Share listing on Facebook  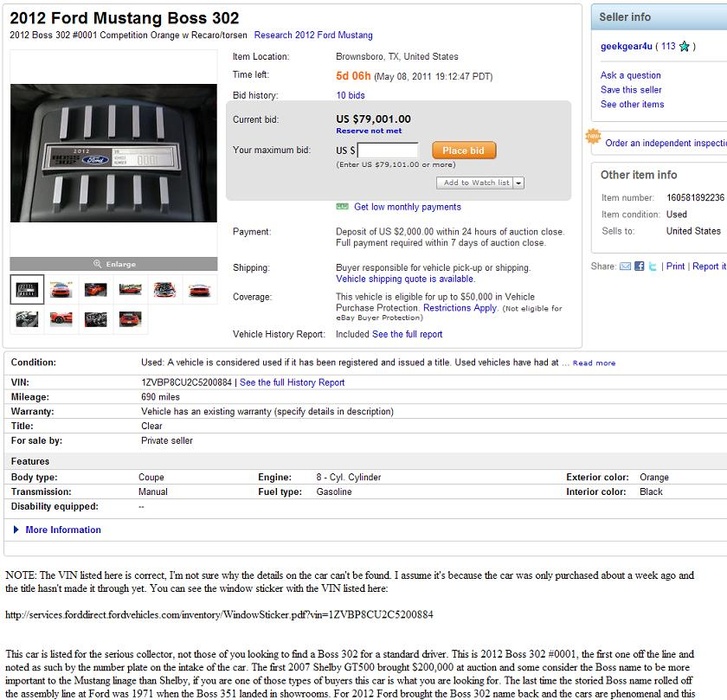pos(639,267)
